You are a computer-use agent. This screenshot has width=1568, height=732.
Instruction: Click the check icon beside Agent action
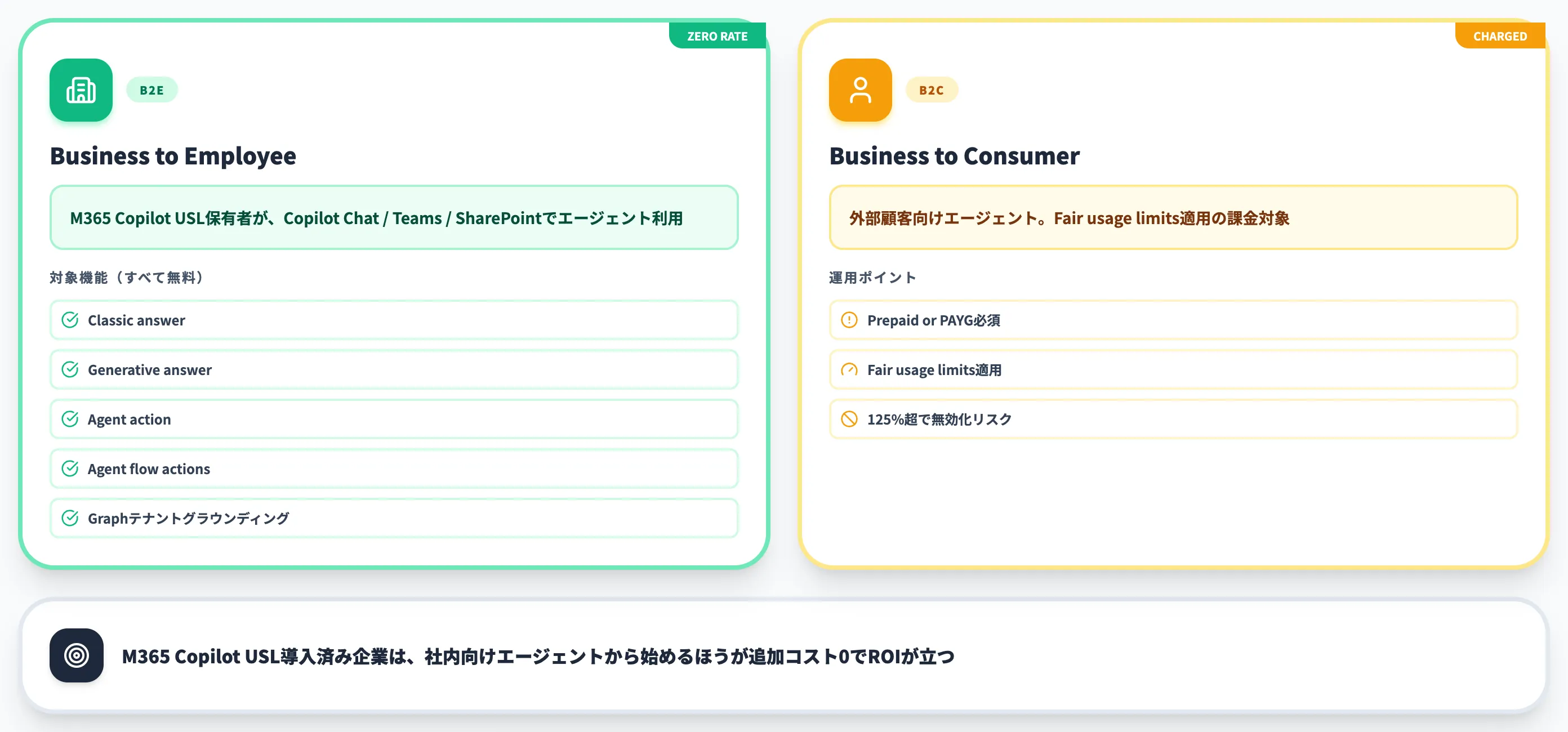70,419
